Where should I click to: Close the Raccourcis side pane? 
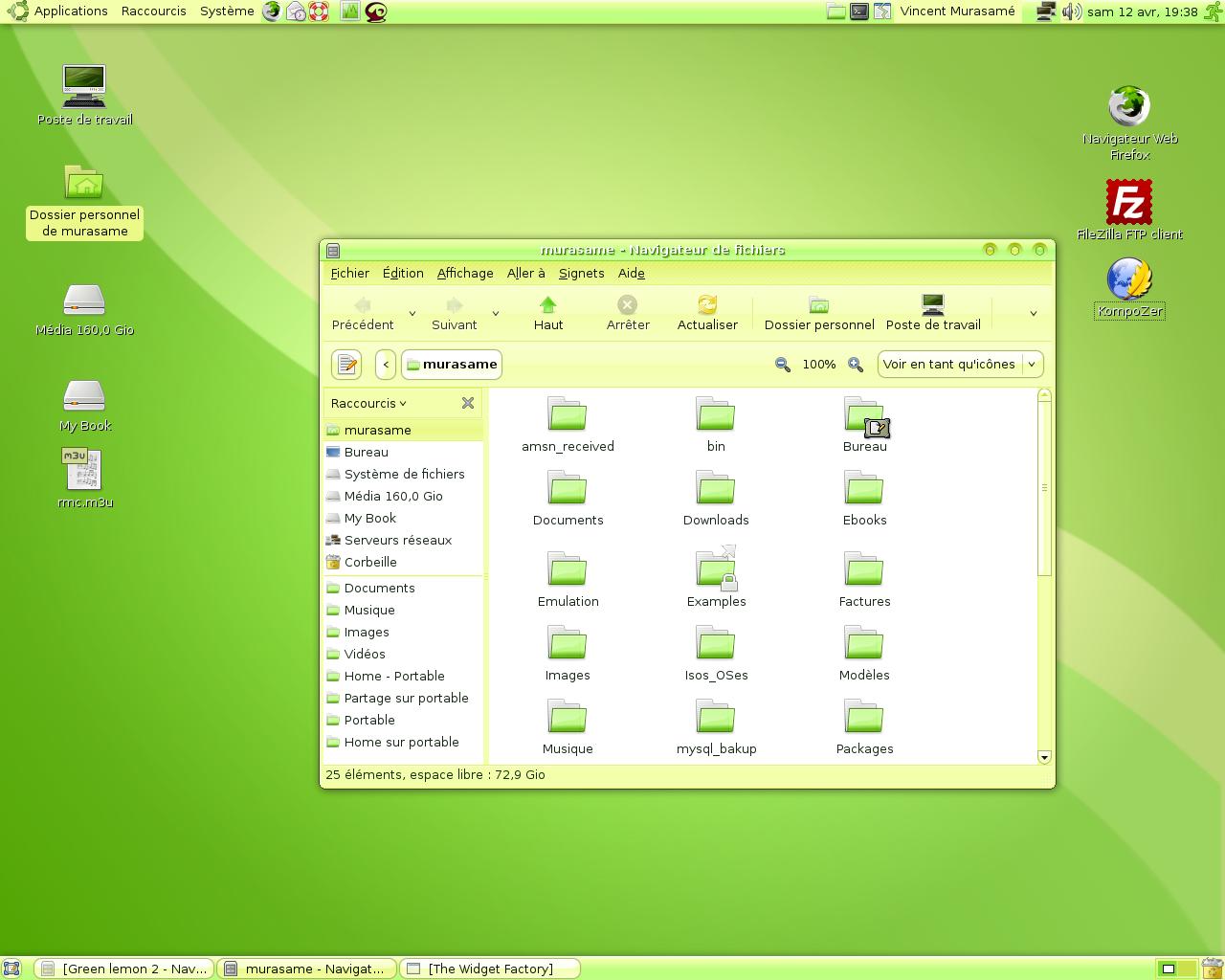coord(468,403)
